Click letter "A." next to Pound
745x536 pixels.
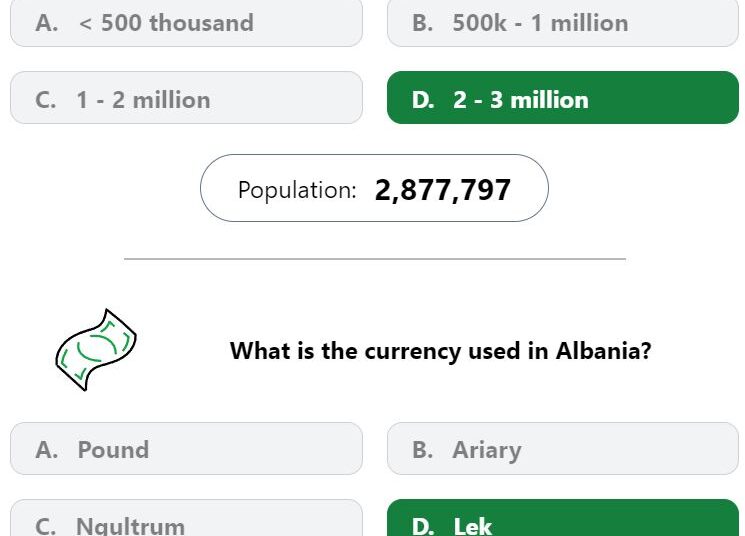coord(46,449)
